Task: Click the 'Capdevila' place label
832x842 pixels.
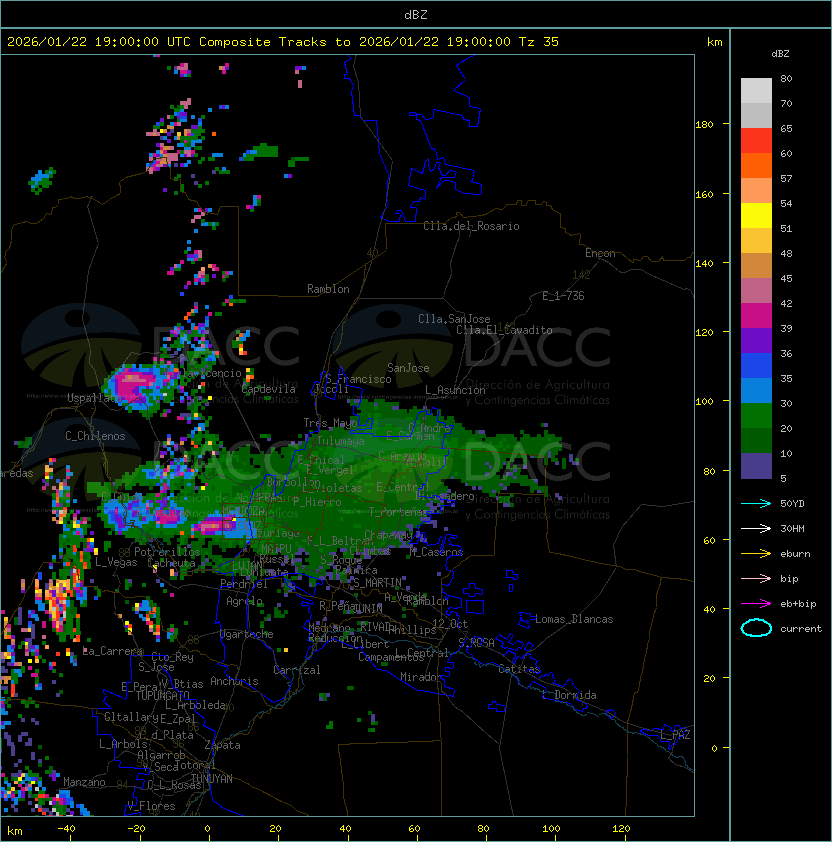Action: [268, 389]
